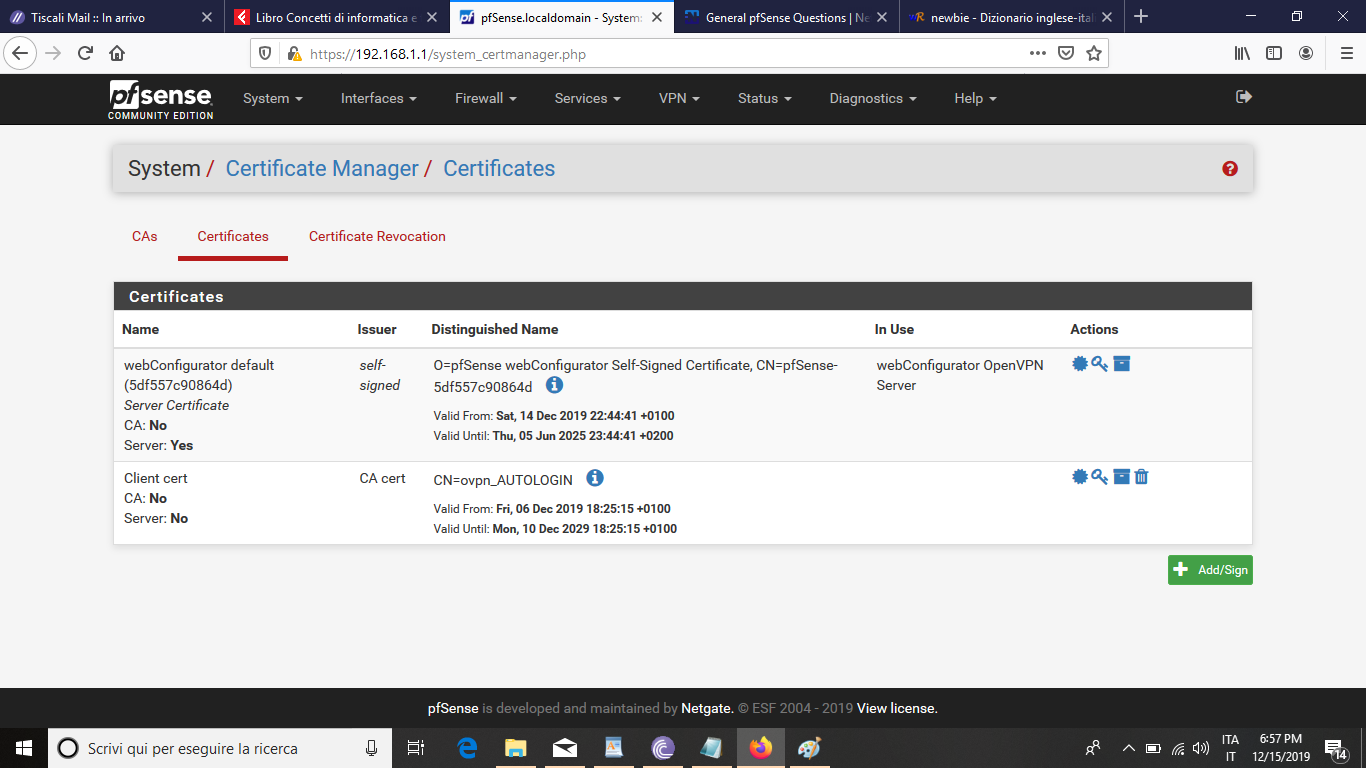
Task: Expand the Diagnostics menu
Action: (x=873, y=98)
